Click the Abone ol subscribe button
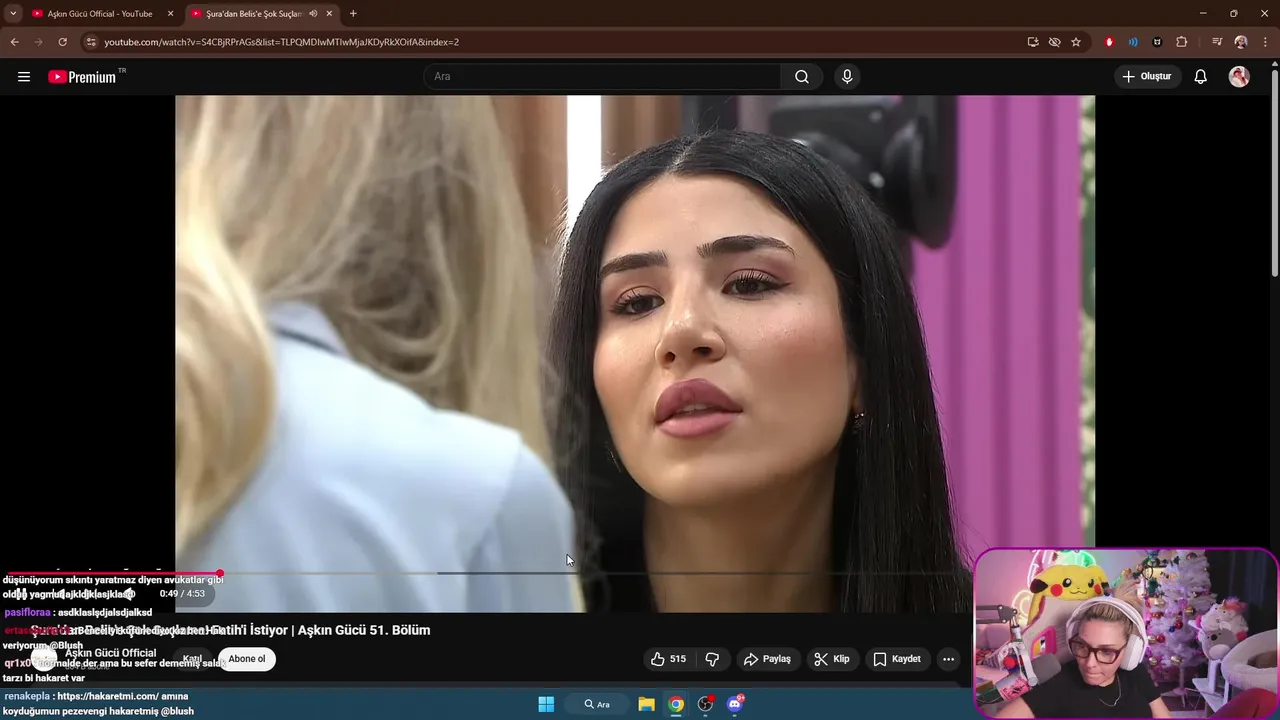 point(247,659)
